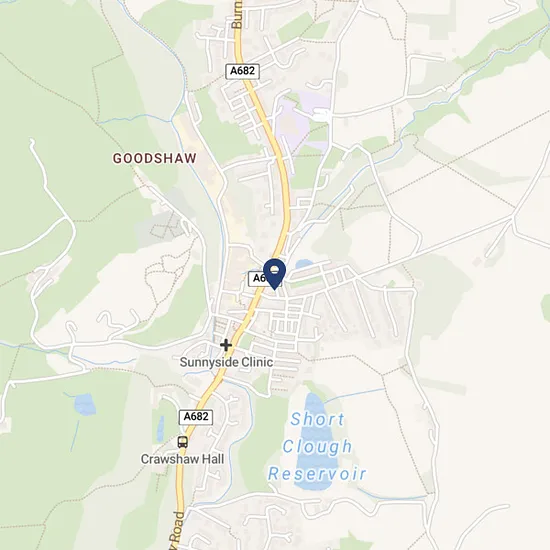Click the Sunnyside Clinic text label

pyautogui.click(x=226, y=362)
